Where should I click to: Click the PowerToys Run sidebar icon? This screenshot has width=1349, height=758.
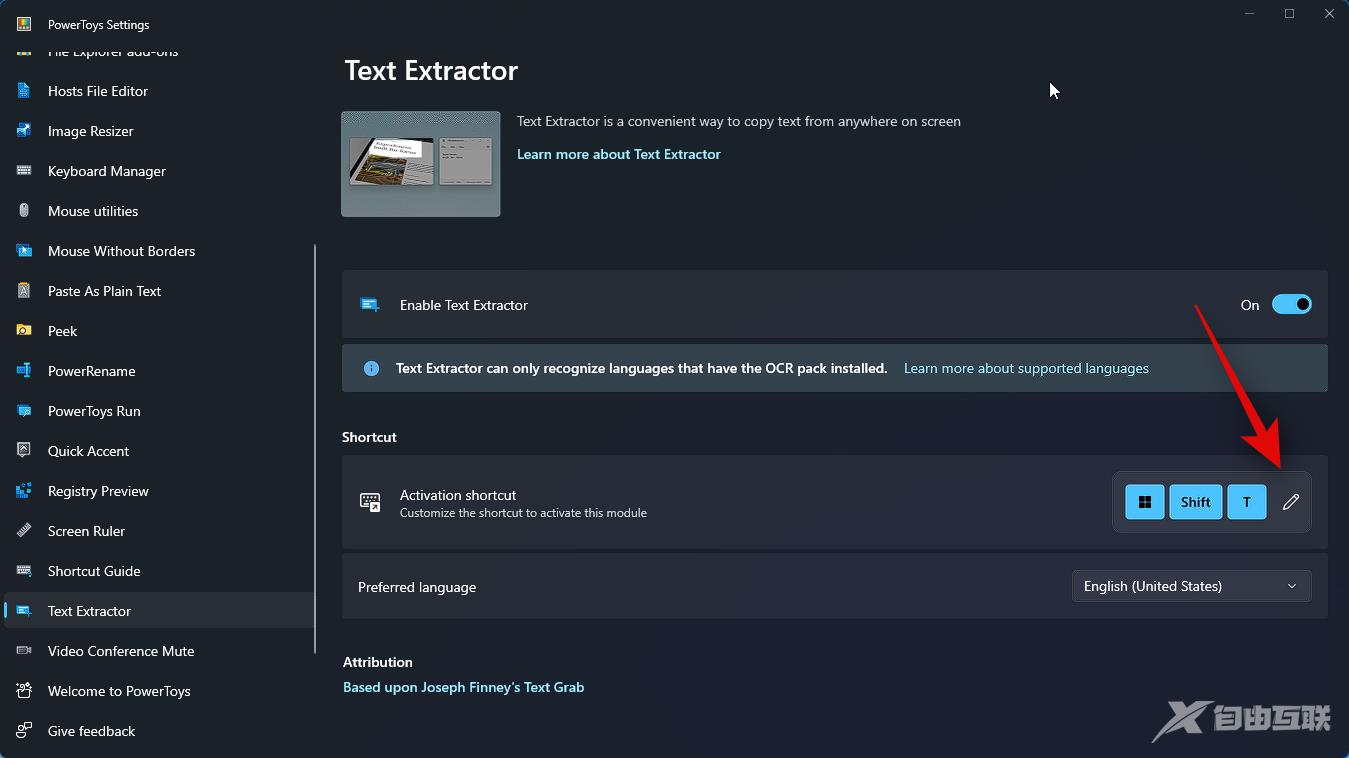coord(24,411)
